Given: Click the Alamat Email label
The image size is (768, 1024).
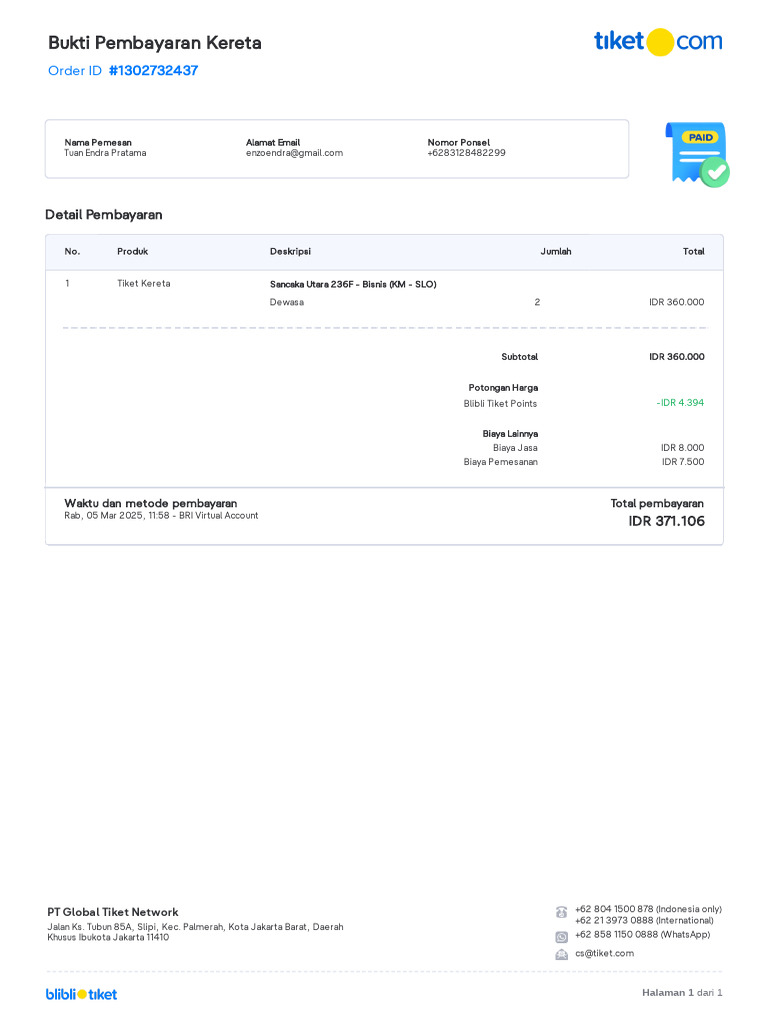Looking at the screenshot, I should click(273, 142).
